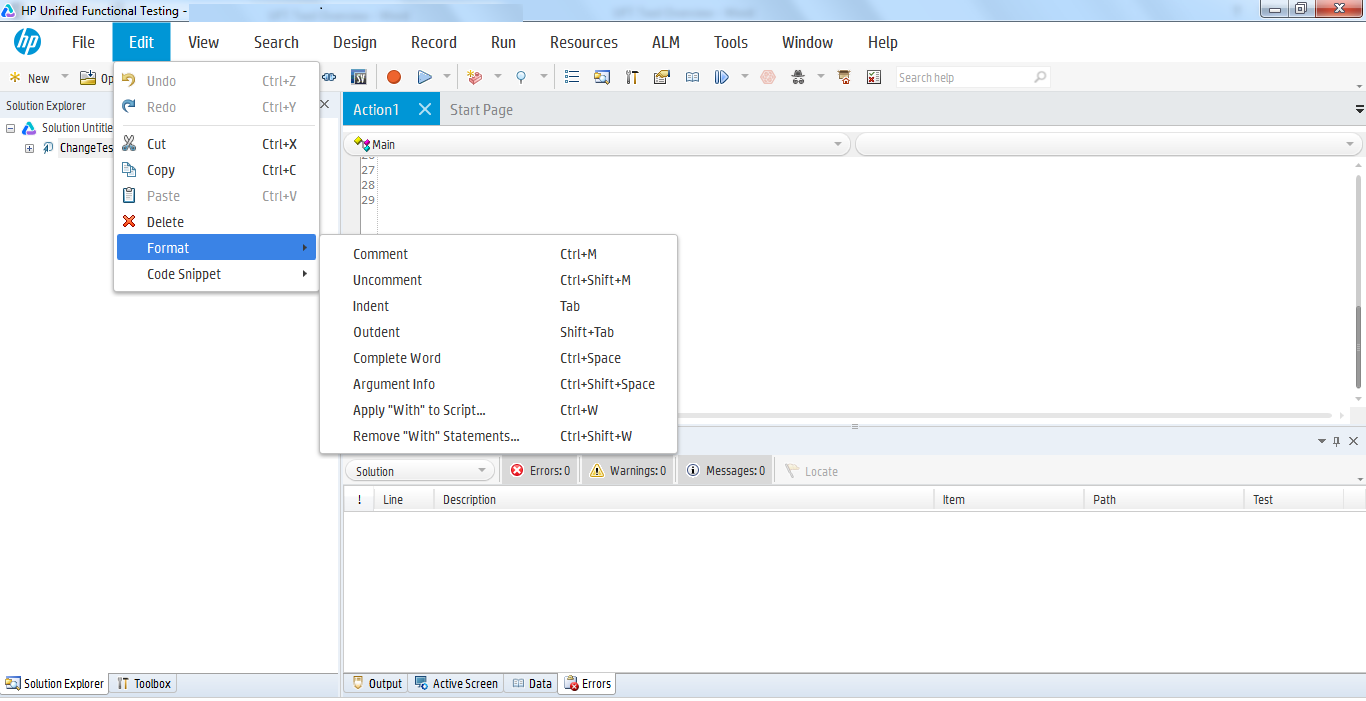
Task: Click the Errors count indicator
Action: pyautogui.click(x=539, y=470)
